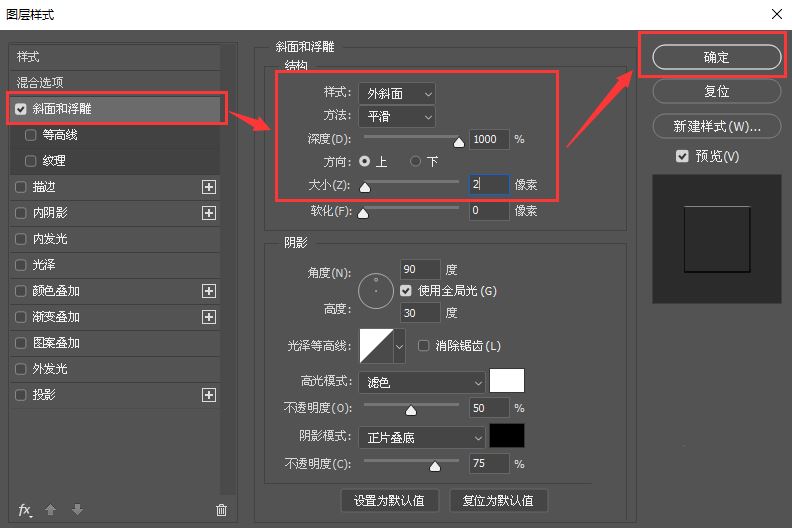Click the 软化 slider handle
Screen dimensions: 792x528
click(363, 214)
